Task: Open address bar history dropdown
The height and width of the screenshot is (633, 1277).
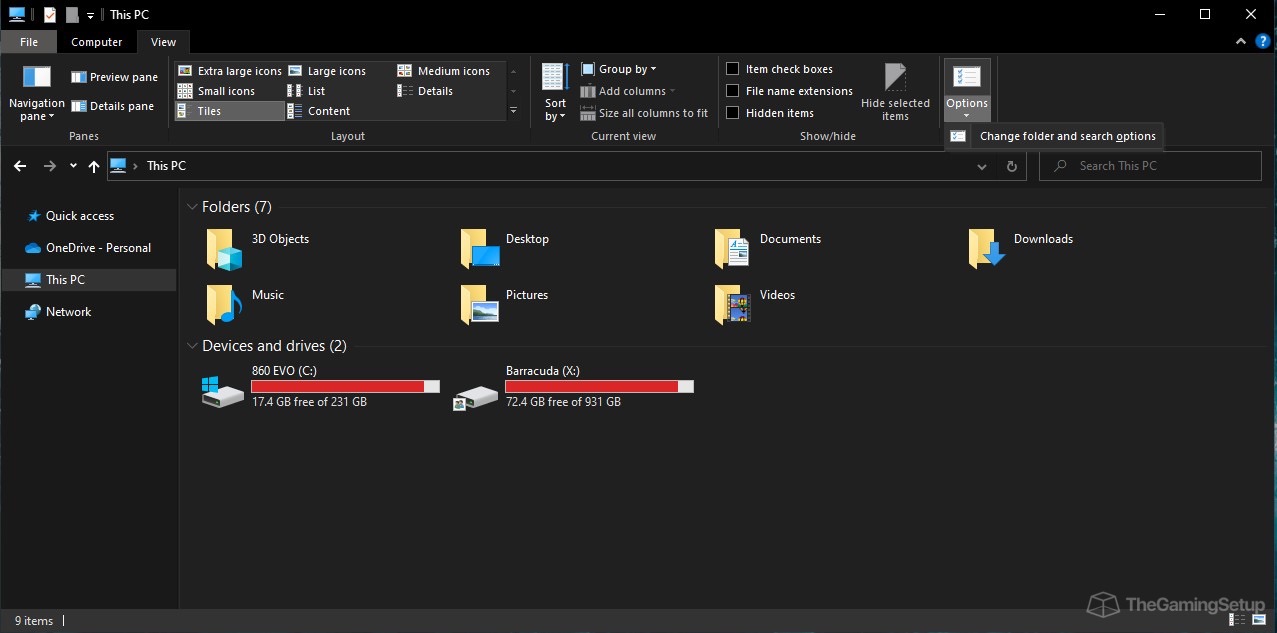Action: coord(982,167)
